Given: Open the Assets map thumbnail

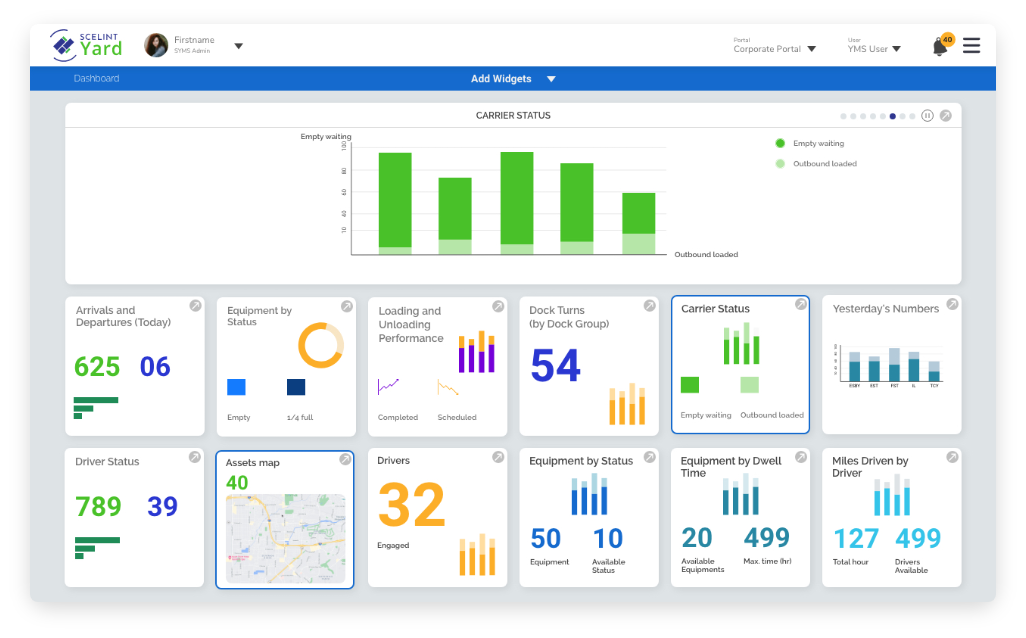Looking at the screenshot, I should (285, 538).
